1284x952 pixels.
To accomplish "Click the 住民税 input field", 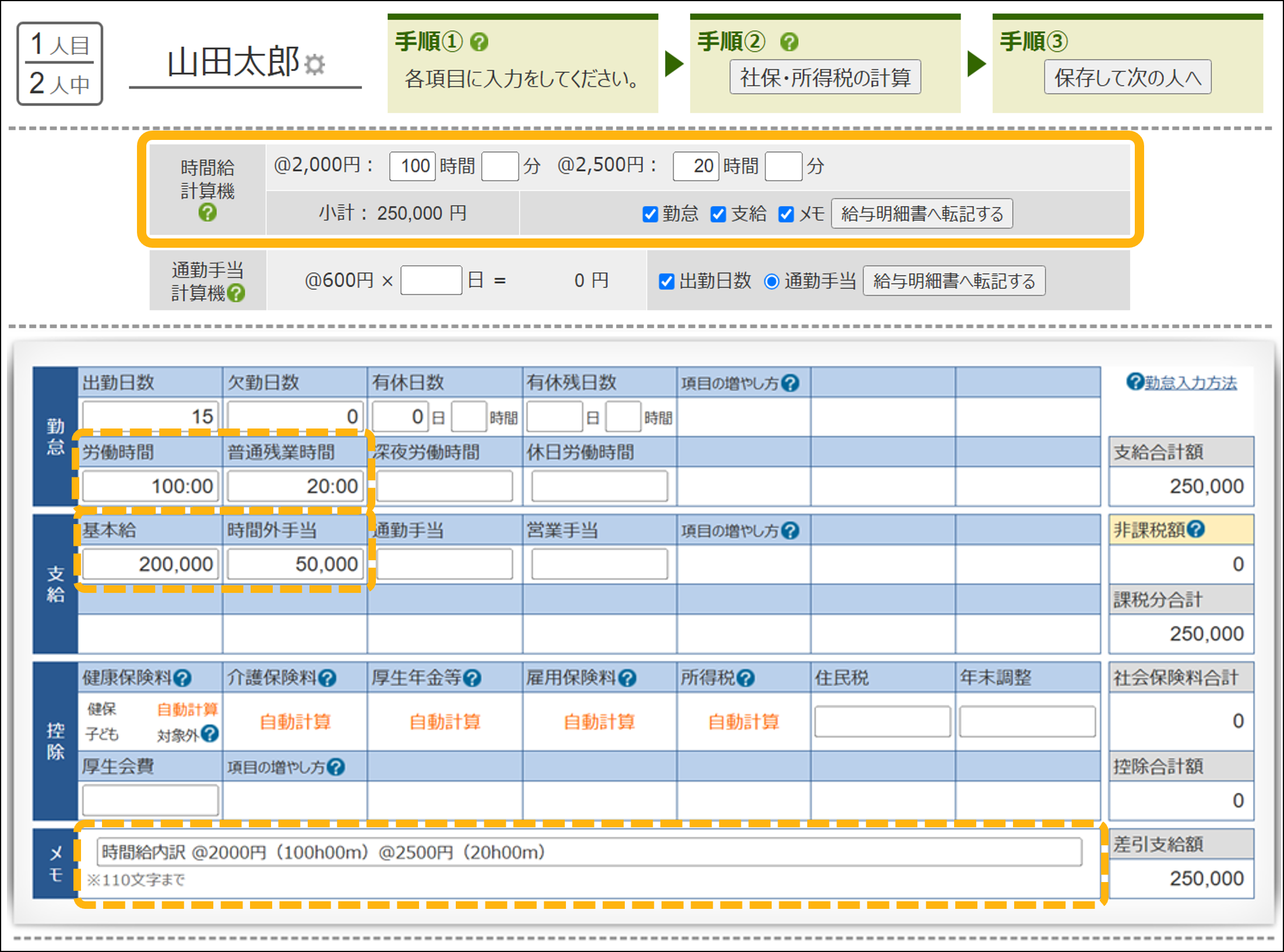I will (x=882, y=721).
